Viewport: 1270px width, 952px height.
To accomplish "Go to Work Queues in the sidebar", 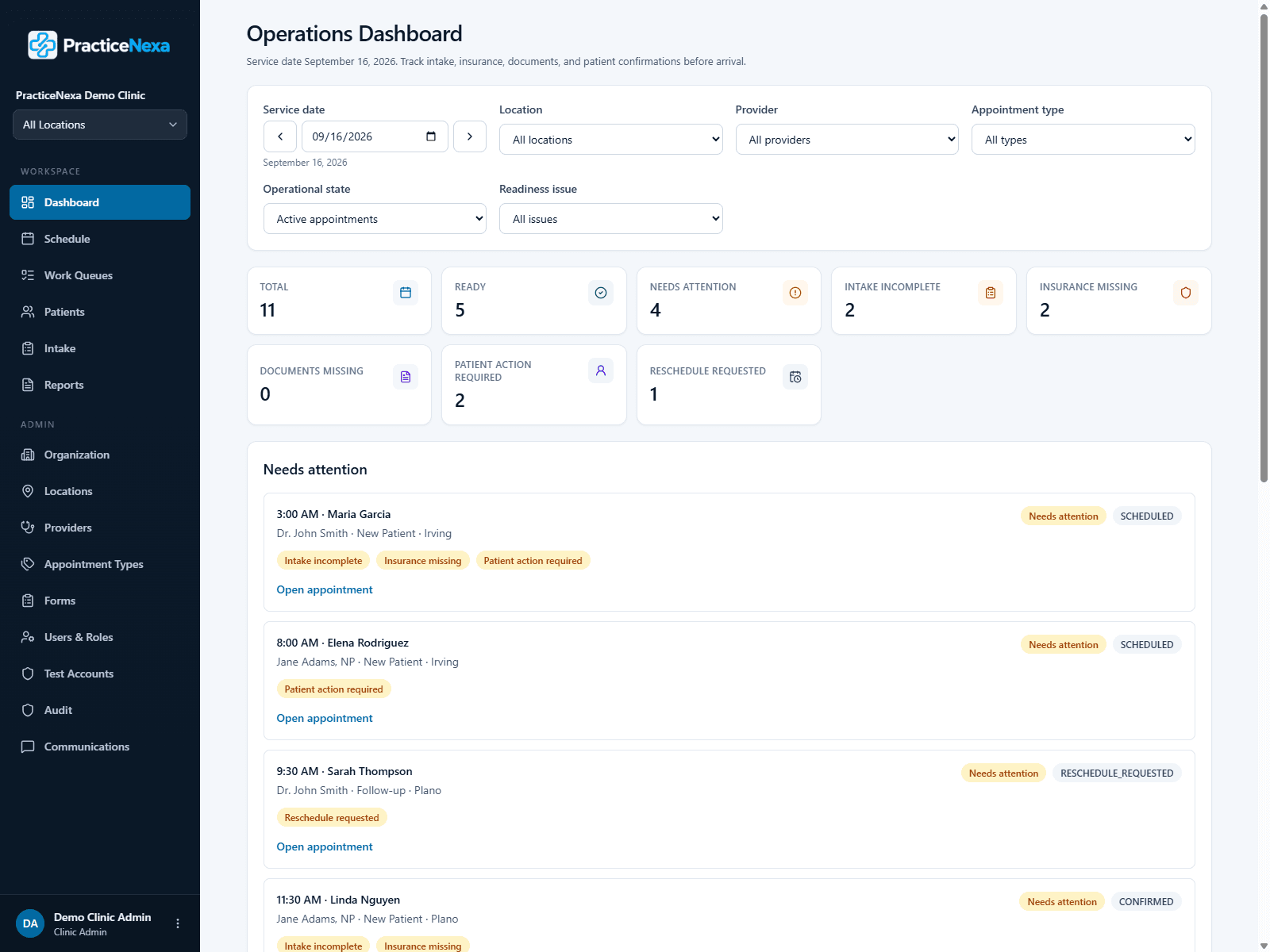I will point(100,275).
